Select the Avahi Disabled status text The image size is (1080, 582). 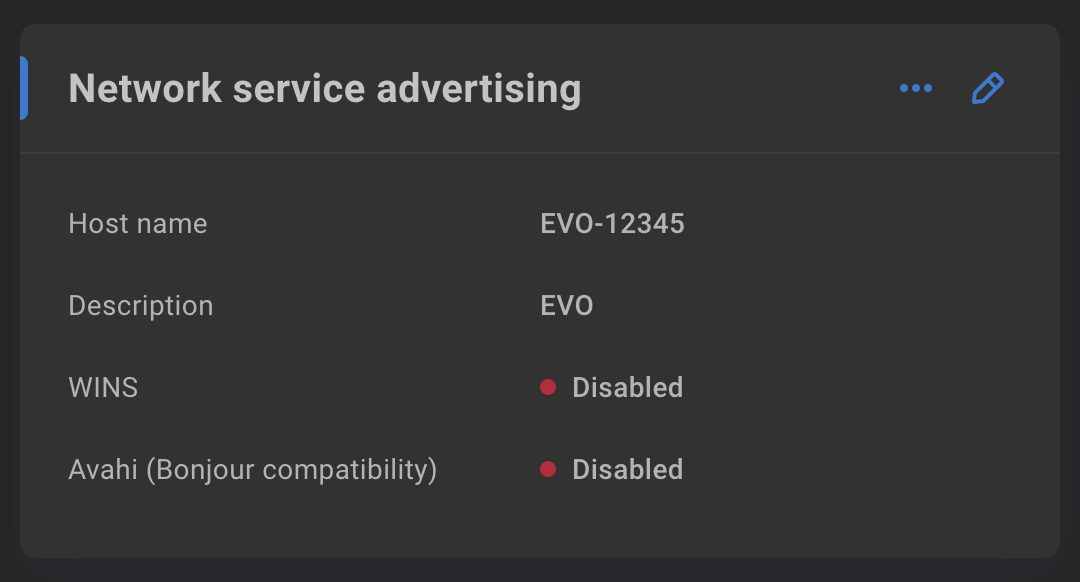point(627,469)
